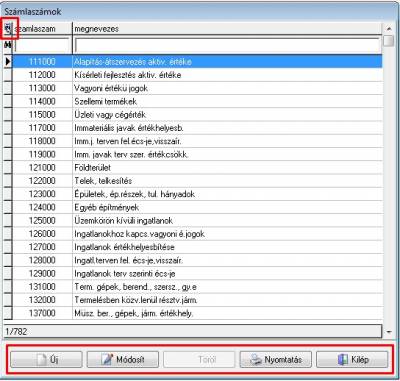Select 'Épületek, ép.részek' row
This screenshot has width=400, height=381.
click(x=197, y=194)
